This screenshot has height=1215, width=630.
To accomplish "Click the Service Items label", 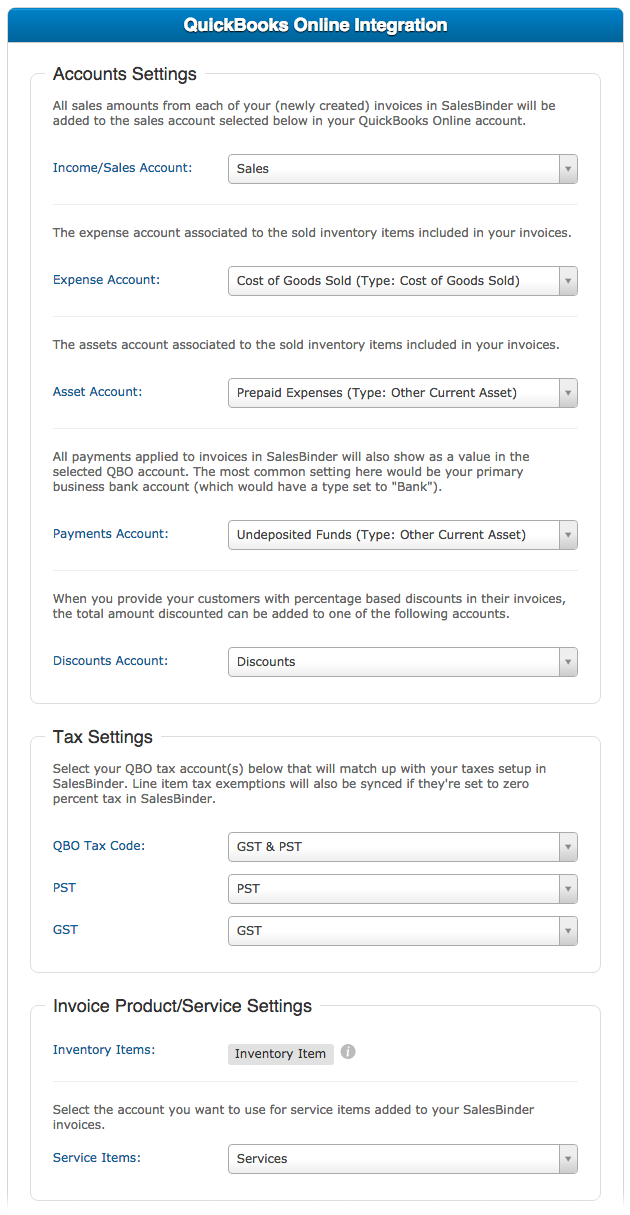I will (96, 1158).
